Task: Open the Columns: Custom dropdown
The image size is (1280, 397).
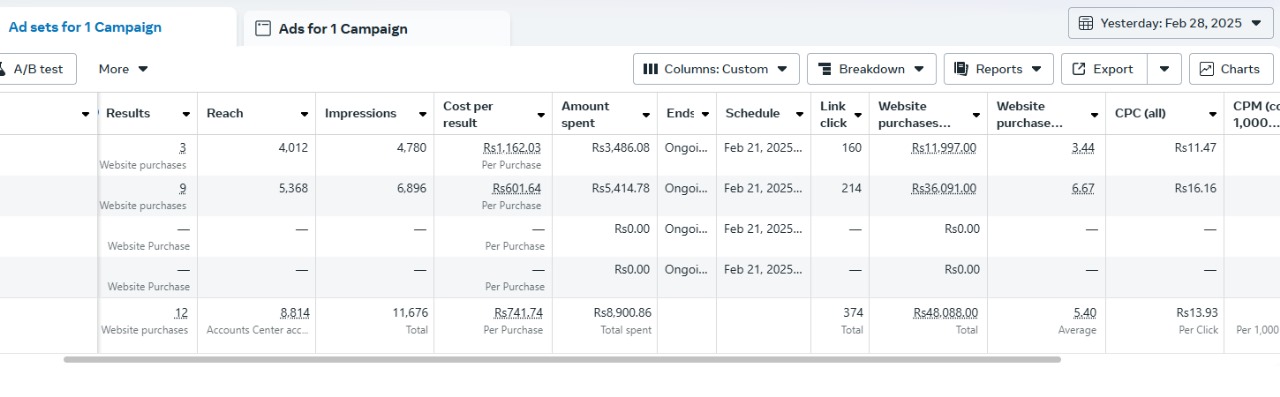Action: tap(716, 69)
